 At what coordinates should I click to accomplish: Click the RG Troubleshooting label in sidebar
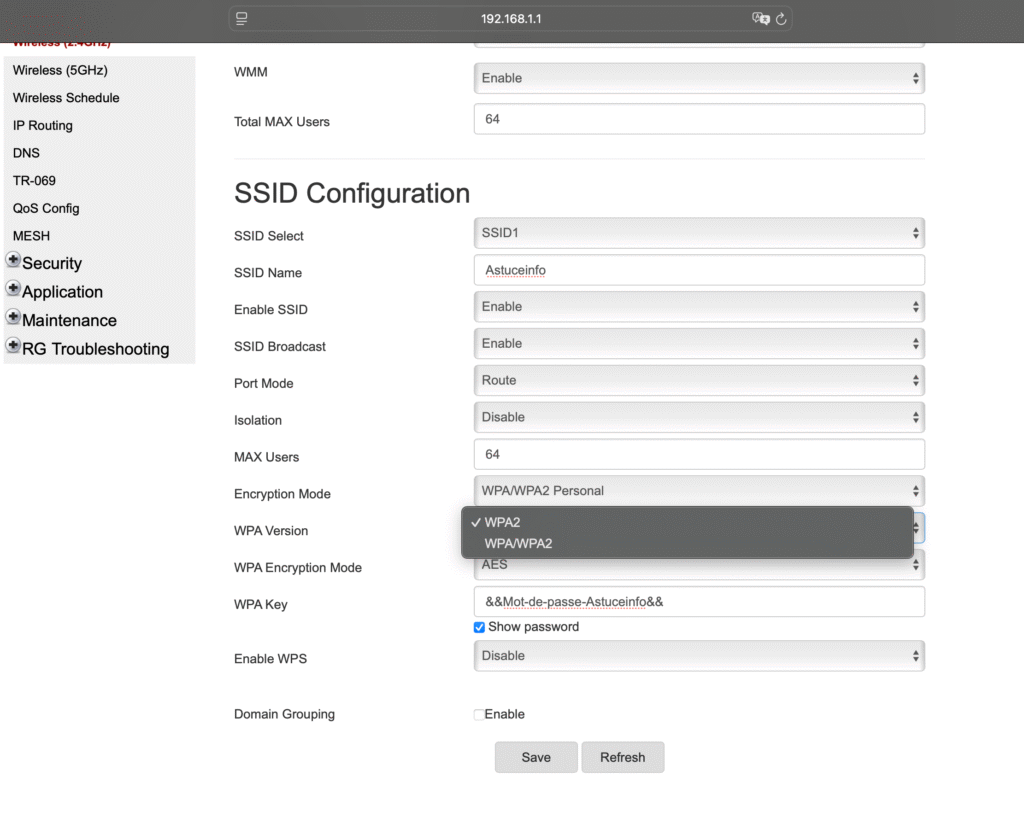pos(96,349)
